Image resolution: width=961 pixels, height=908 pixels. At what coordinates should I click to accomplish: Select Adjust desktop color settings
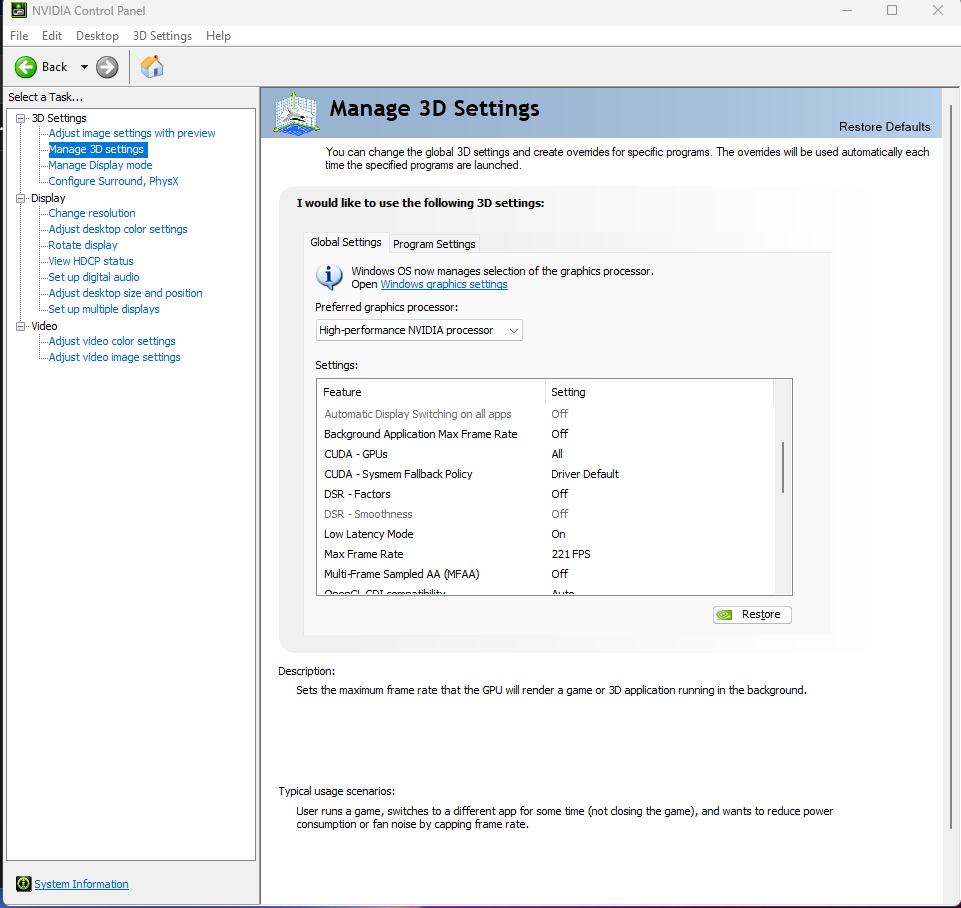coord(118,229)
